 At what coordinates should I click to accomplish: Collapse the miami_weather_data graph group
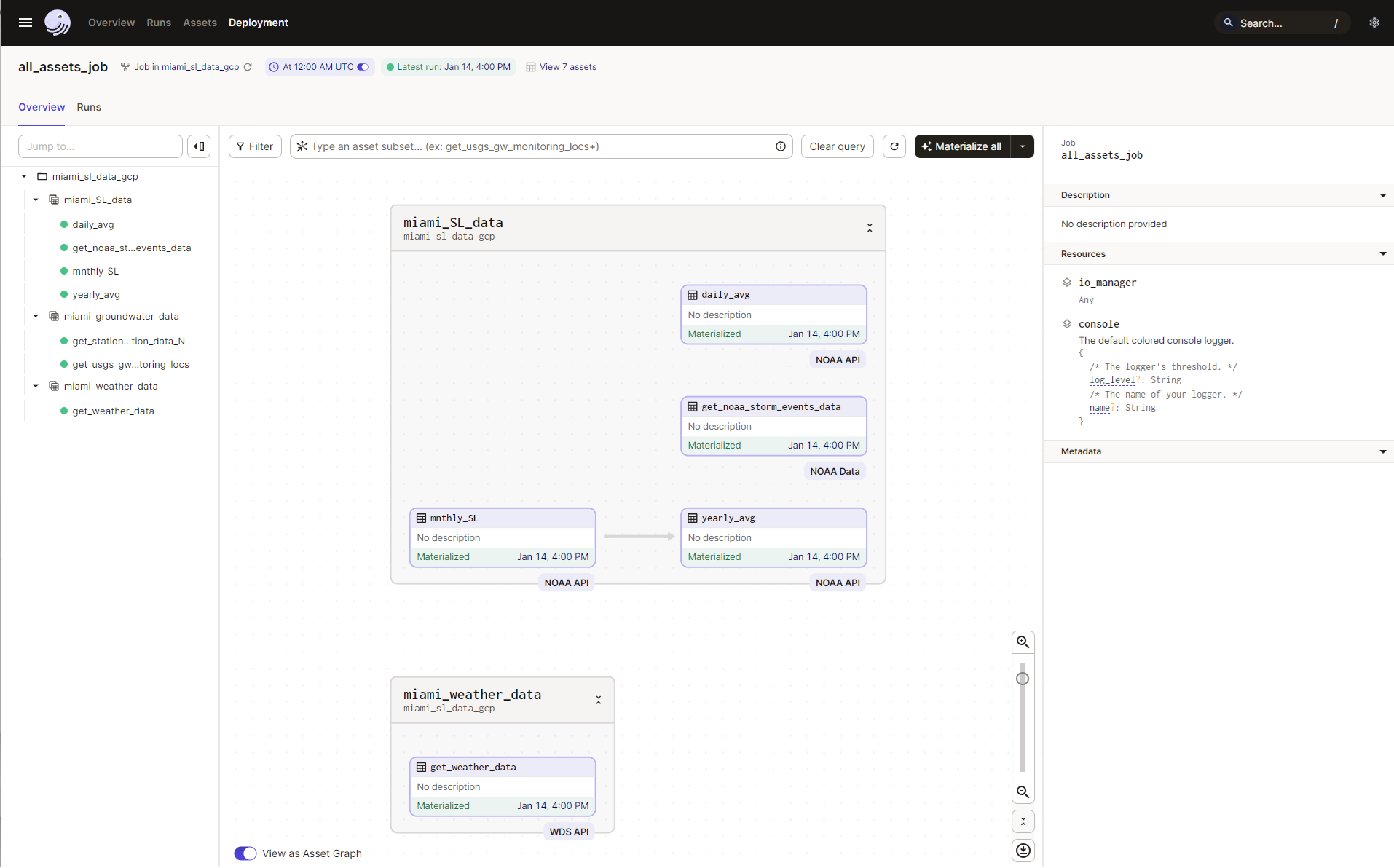[599, 700]
